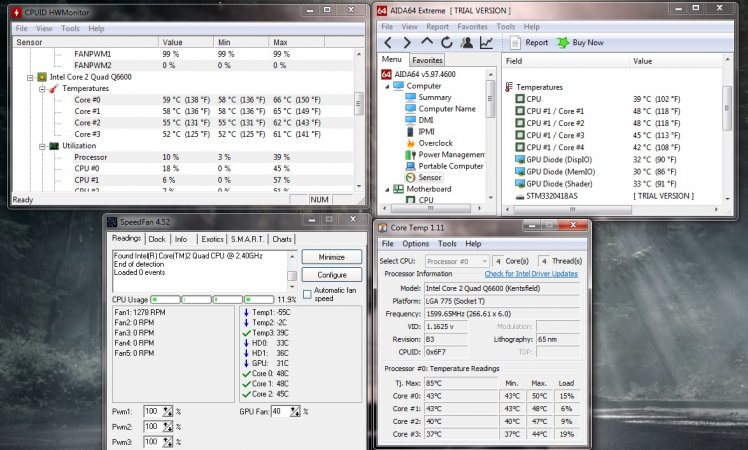
Task: Click the Model field Intel Core 2 Quad Q6600
Action: tap(502, 288)
